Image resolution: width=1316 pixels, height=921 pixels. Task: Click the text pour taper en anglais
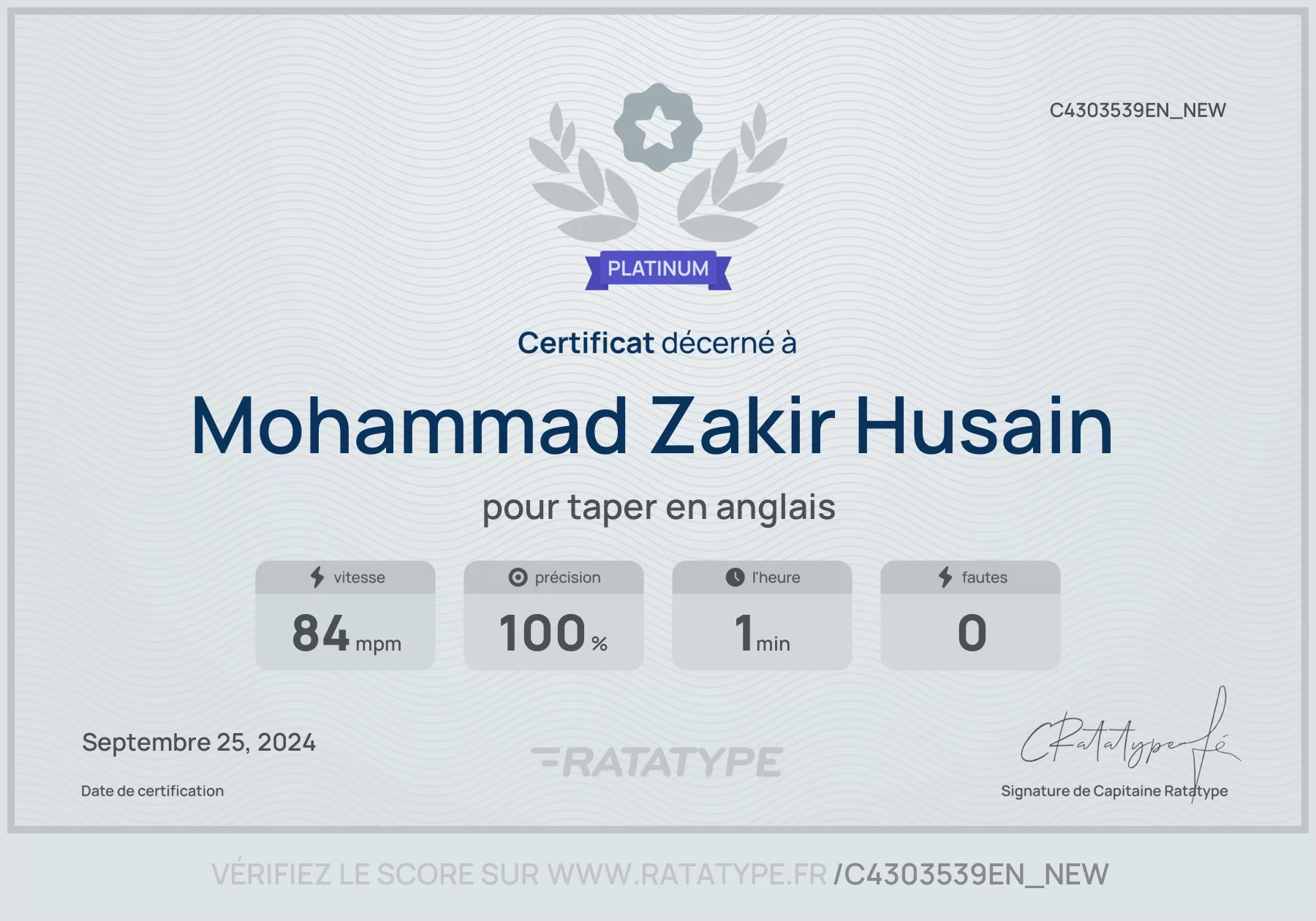[x=659, y=507]
